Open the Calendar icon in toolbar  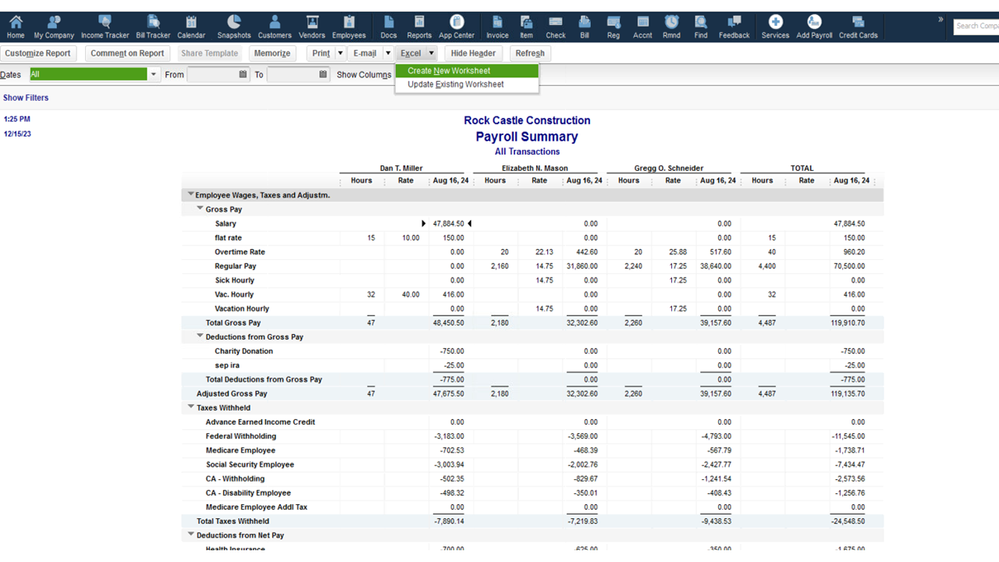(x=191, y=26)
